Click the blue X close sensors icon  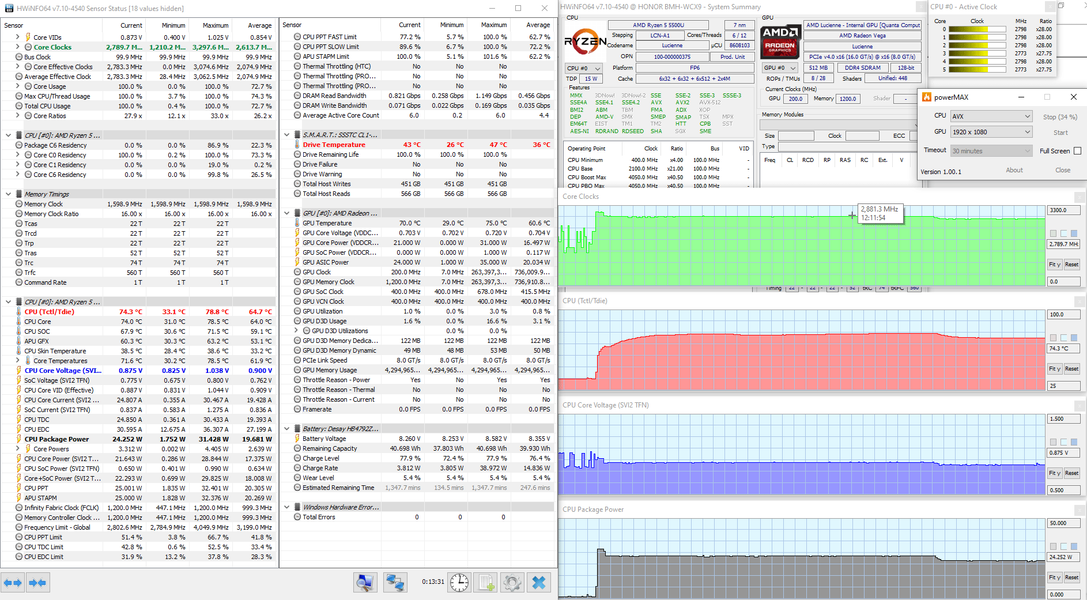click(x=539, y=583)
